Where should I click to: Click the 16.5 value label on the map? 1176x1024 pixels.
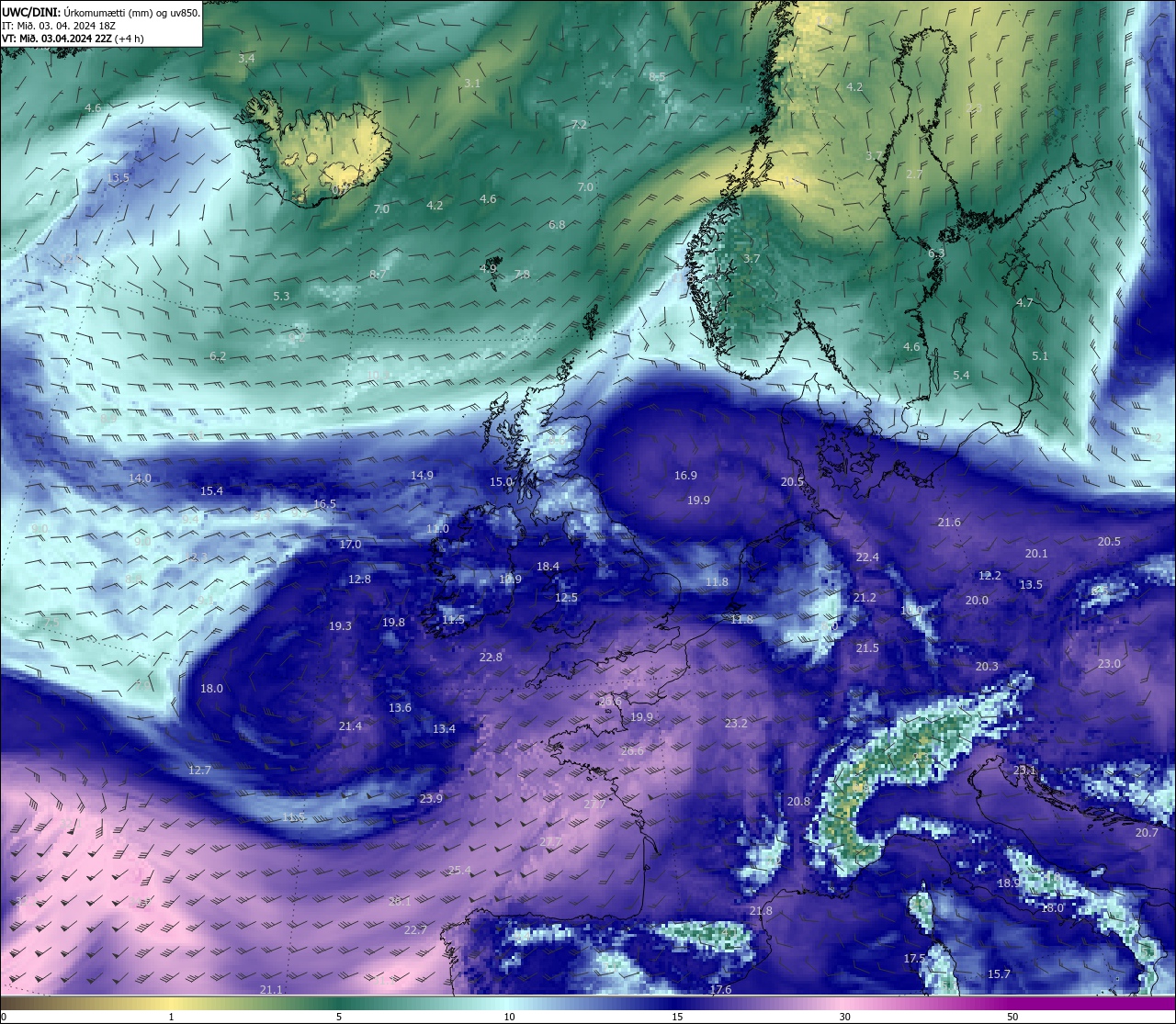pos(324,504)
